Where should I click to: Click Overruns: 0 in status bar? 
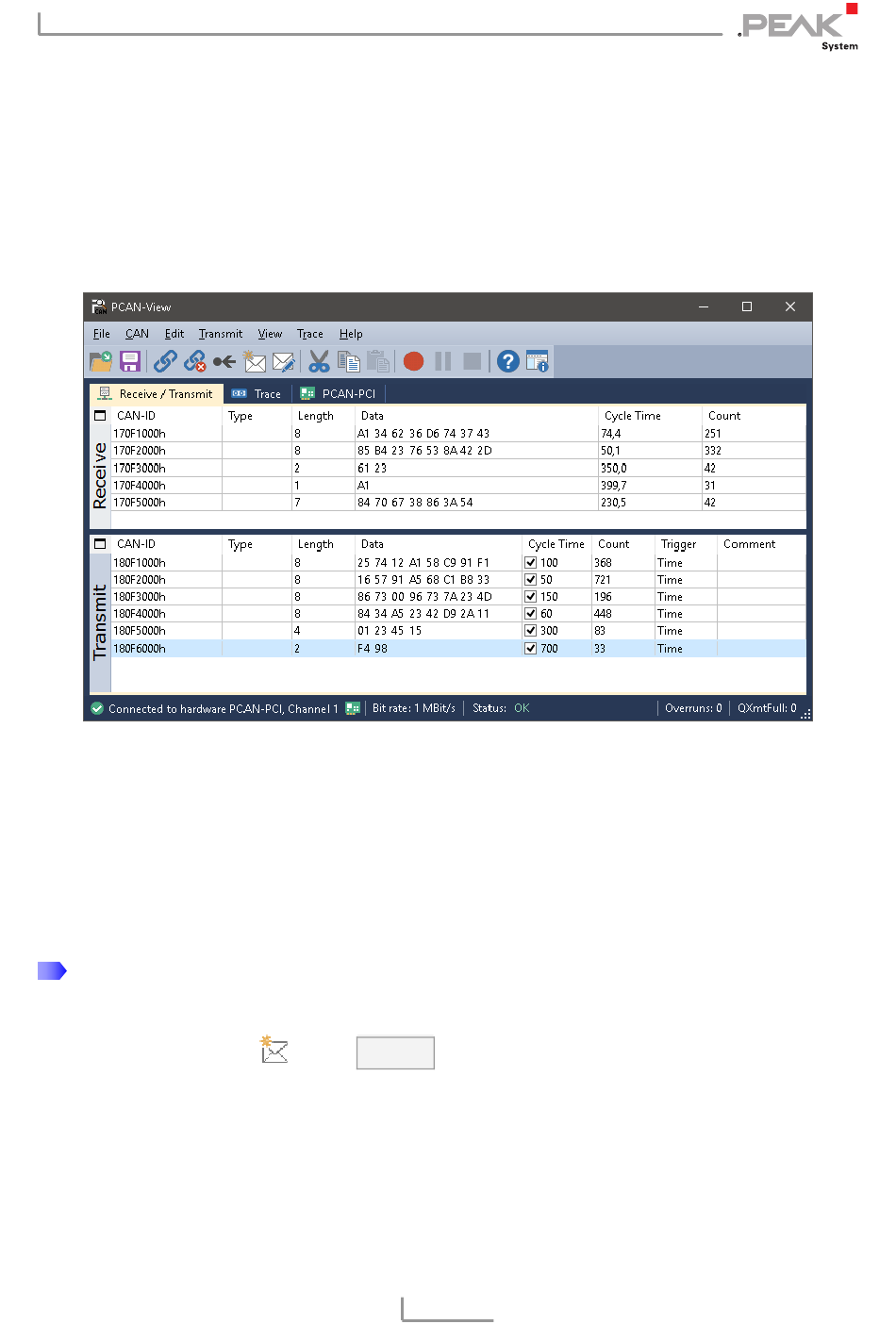click(x=693, y=708)
